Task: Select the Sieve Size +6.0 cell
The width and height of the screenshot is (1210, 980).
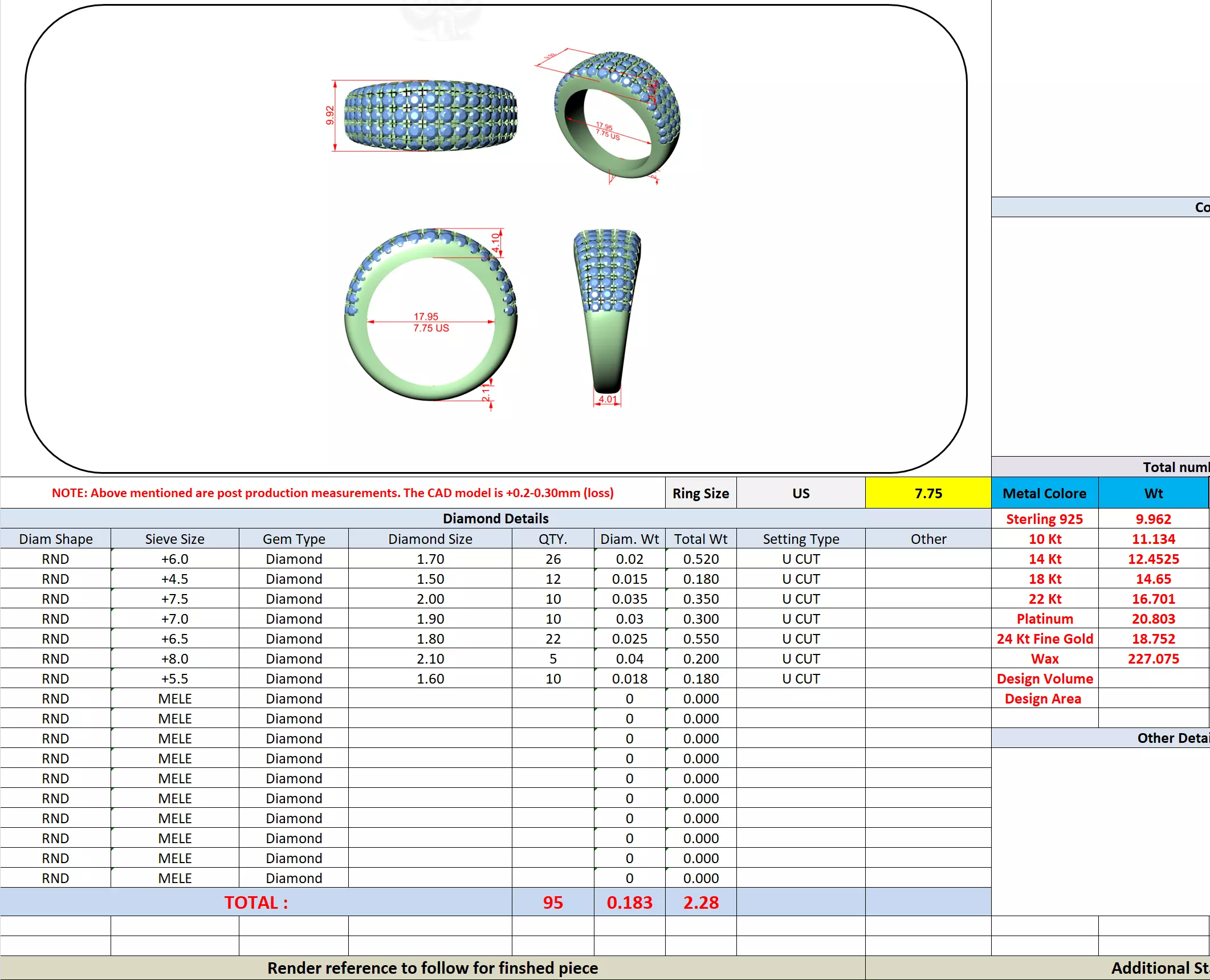Action: point(174,559)
